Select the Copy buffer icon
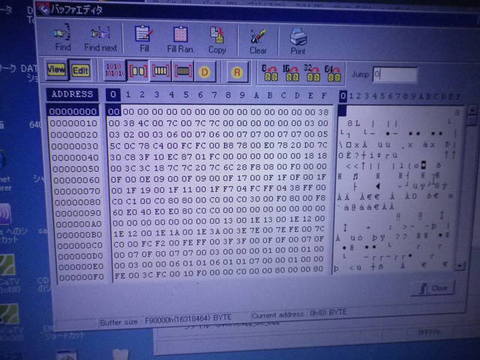Image resolution: width=480 pixels, height=360 pixels. tap(217, 41)
